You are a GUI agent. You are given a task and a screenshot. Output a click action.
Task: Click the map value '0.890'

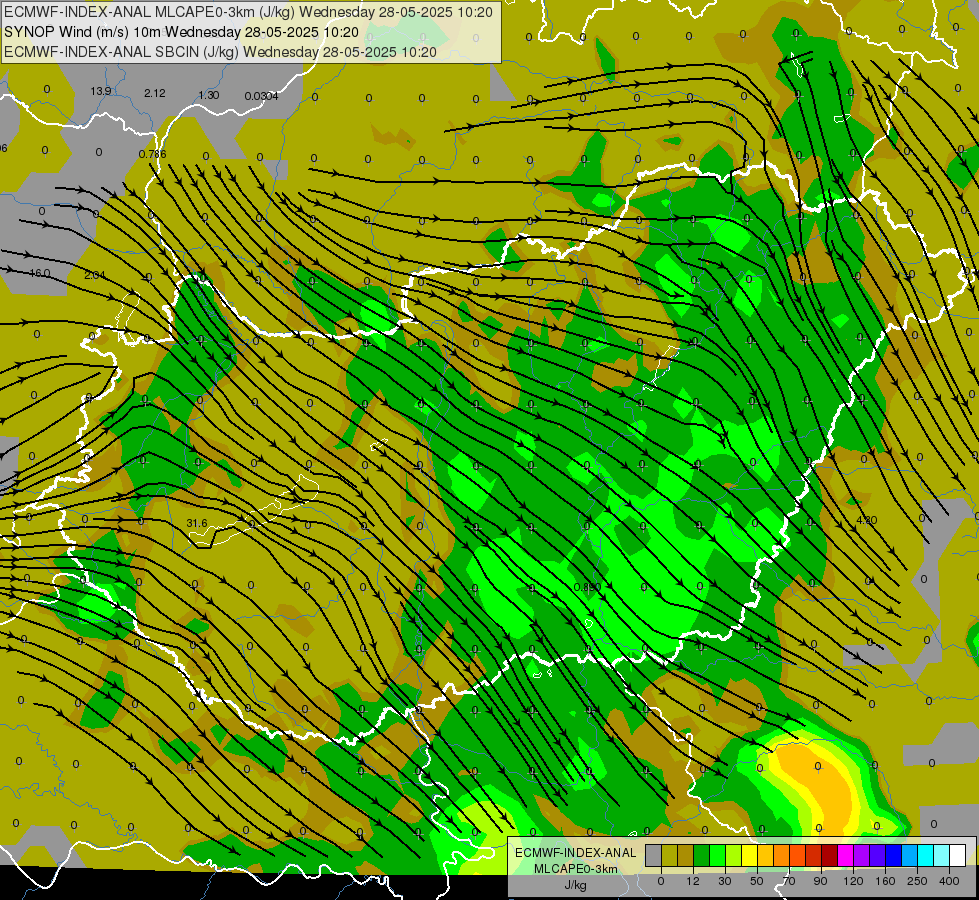point(587,587)
